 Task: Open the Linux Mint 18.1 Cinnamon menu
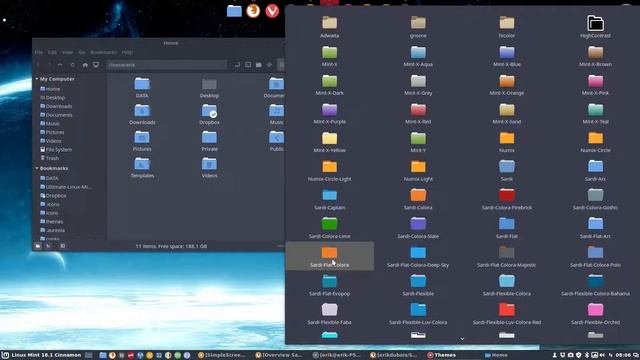click(x=42, y=355)
